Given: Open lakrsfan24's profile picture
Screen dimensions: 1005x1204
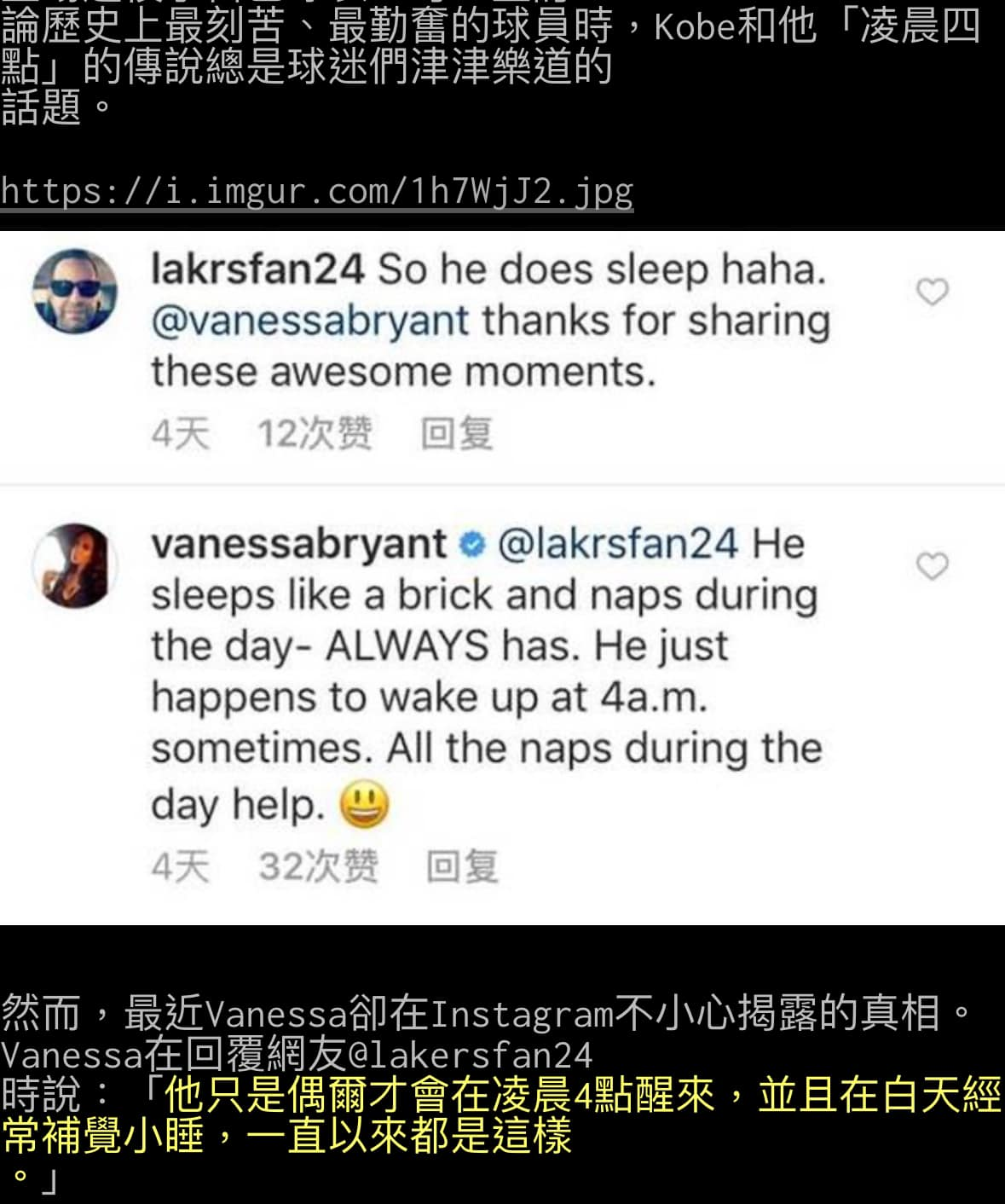Looking at the screenshot, I should tap(75, 291).
